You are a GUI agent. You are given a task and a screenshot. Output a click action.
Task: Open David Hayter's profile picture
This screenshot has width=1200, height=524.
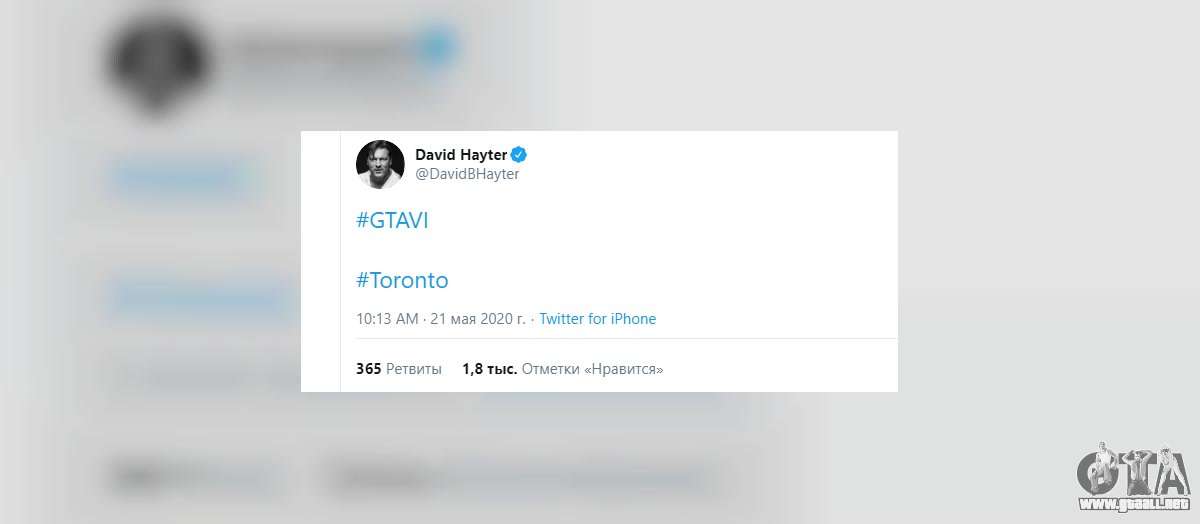(x=380, y=164)
